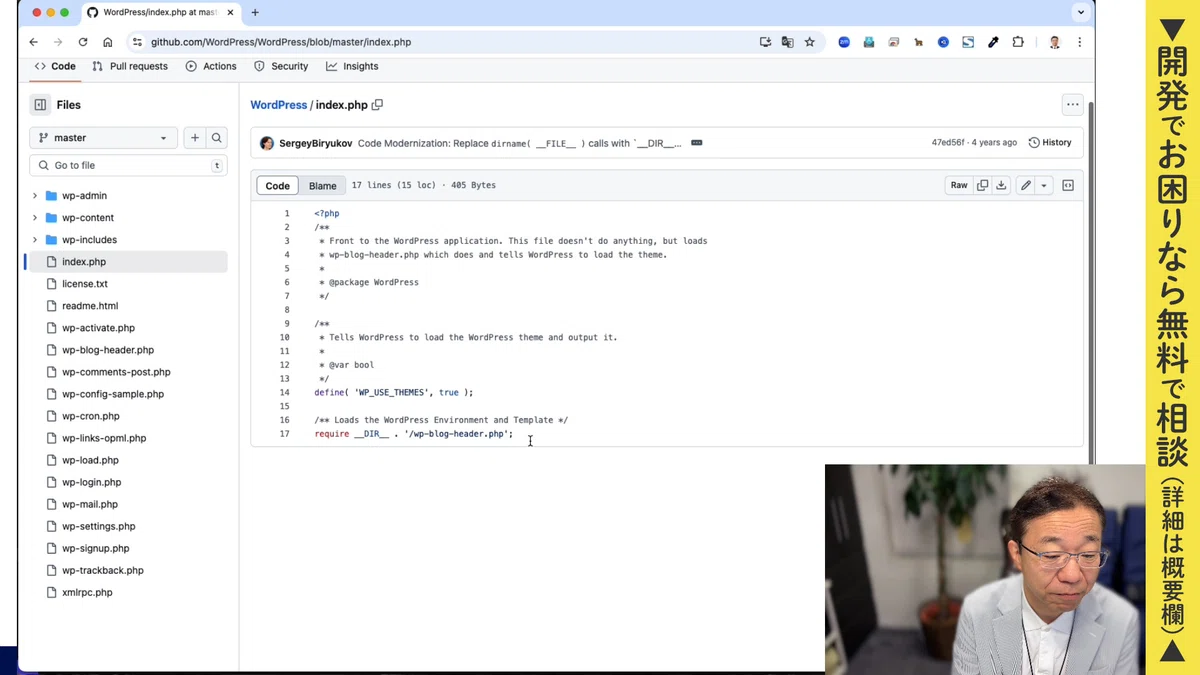Expand the wp-admin folder

pos(35,196)
